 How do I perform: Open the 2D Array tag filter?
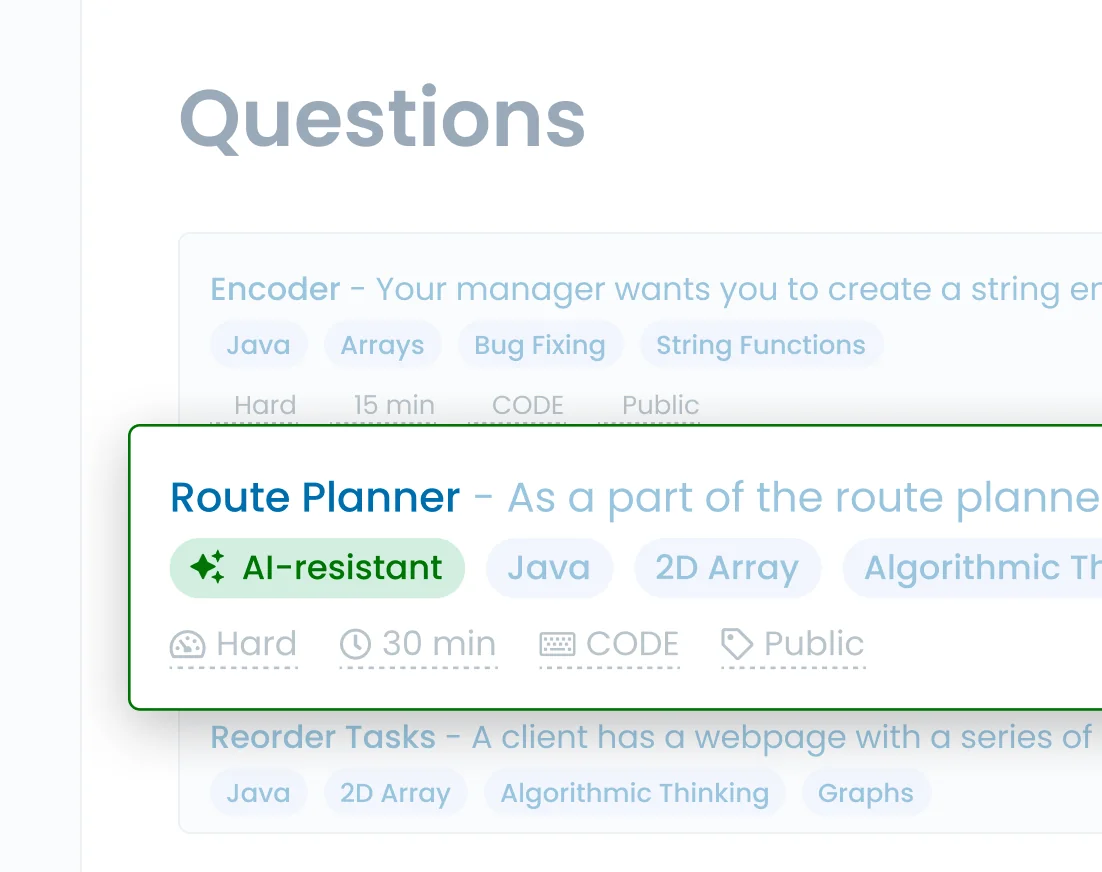[727, 567]
